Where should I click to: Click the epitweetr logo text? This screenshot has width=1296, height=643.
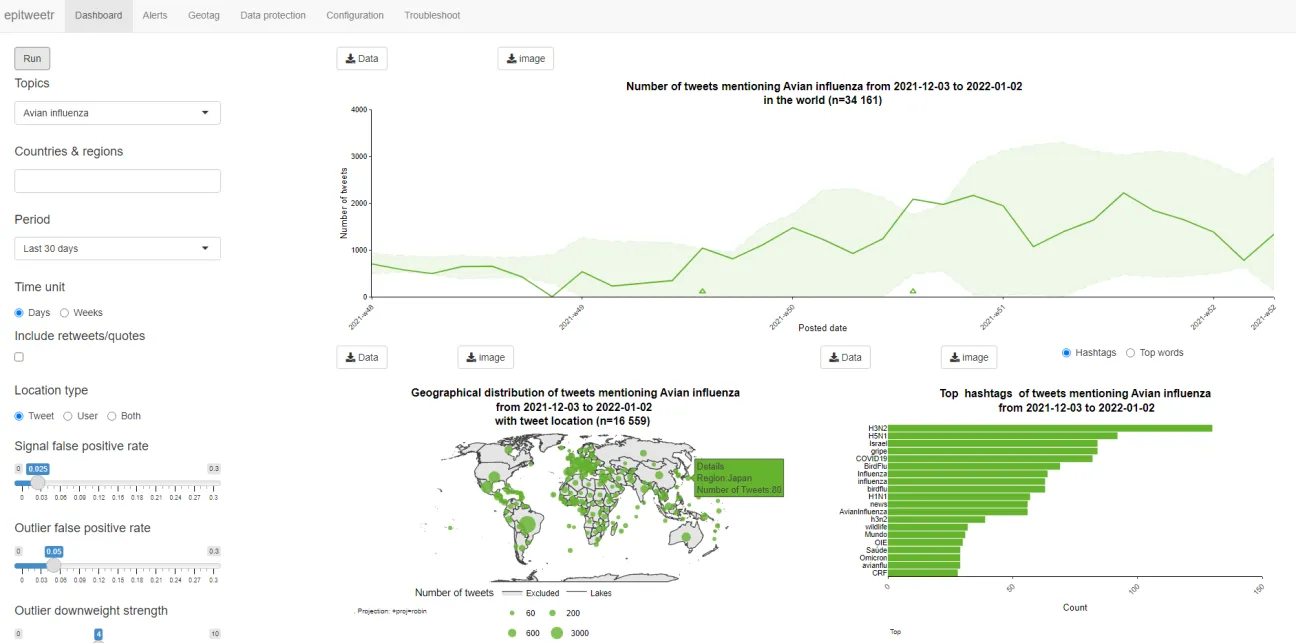pyautogui.click(x=29, y=15)
